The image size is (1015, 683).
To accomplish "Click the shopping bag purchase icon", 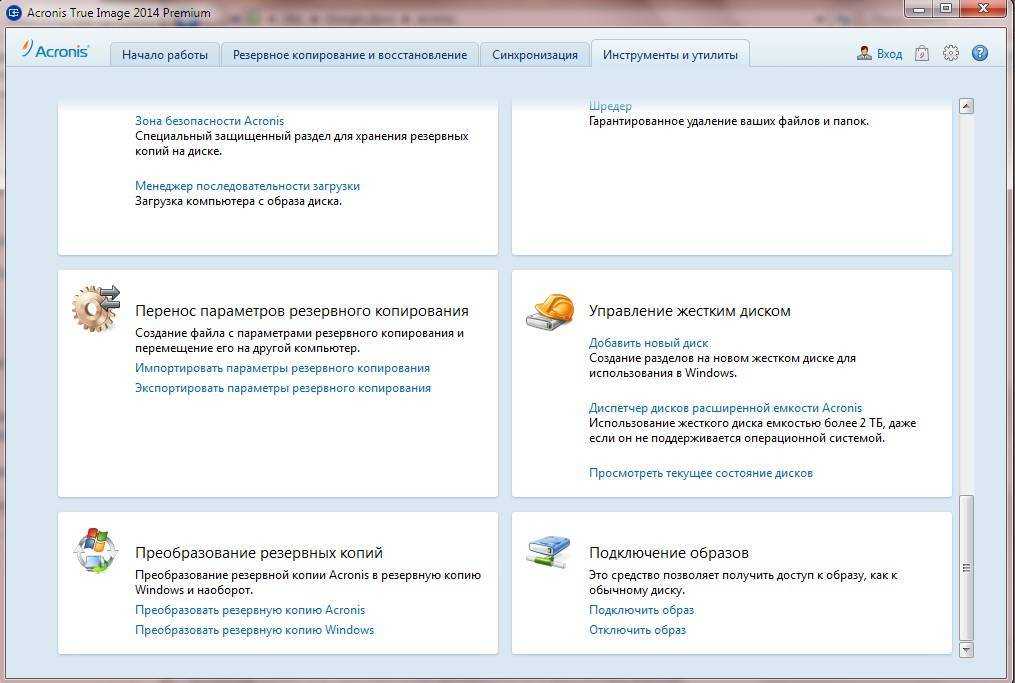I will [922, 53].
